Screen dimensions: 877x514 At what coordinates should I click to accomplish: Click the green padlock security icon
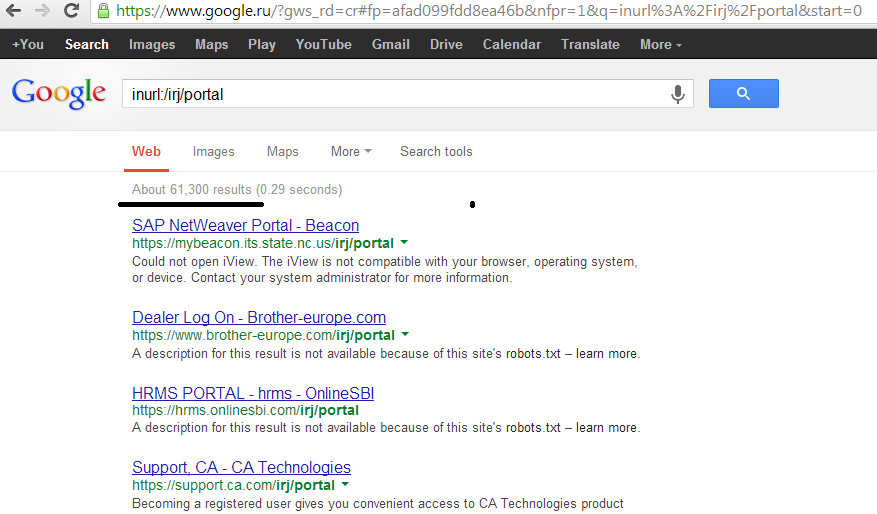(x=103, y=11)
